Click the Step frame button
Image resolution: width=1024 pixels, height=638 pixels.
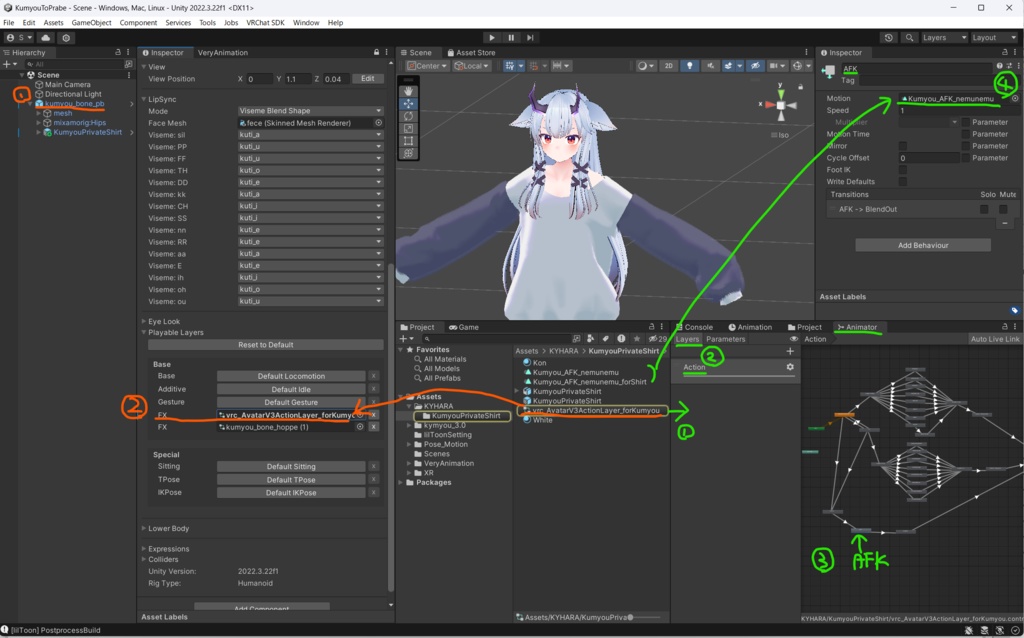pos(530,38)
